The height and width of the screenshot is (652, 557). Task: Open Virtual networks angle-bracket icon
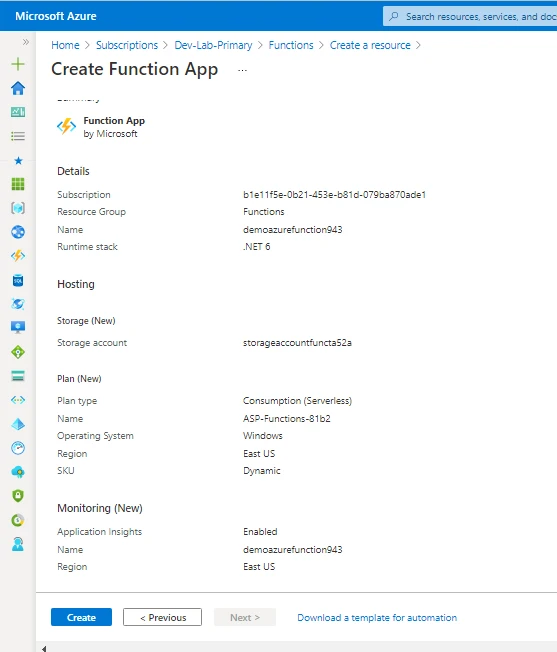pos(18,400)
